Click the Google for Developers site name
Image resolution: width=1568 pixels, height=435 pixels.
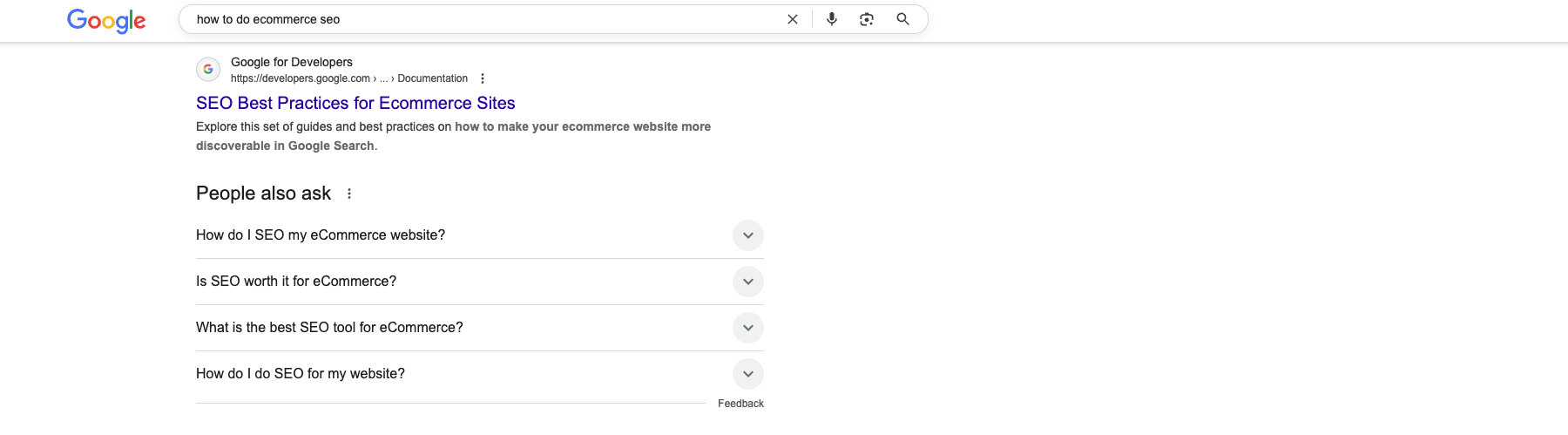292,62
